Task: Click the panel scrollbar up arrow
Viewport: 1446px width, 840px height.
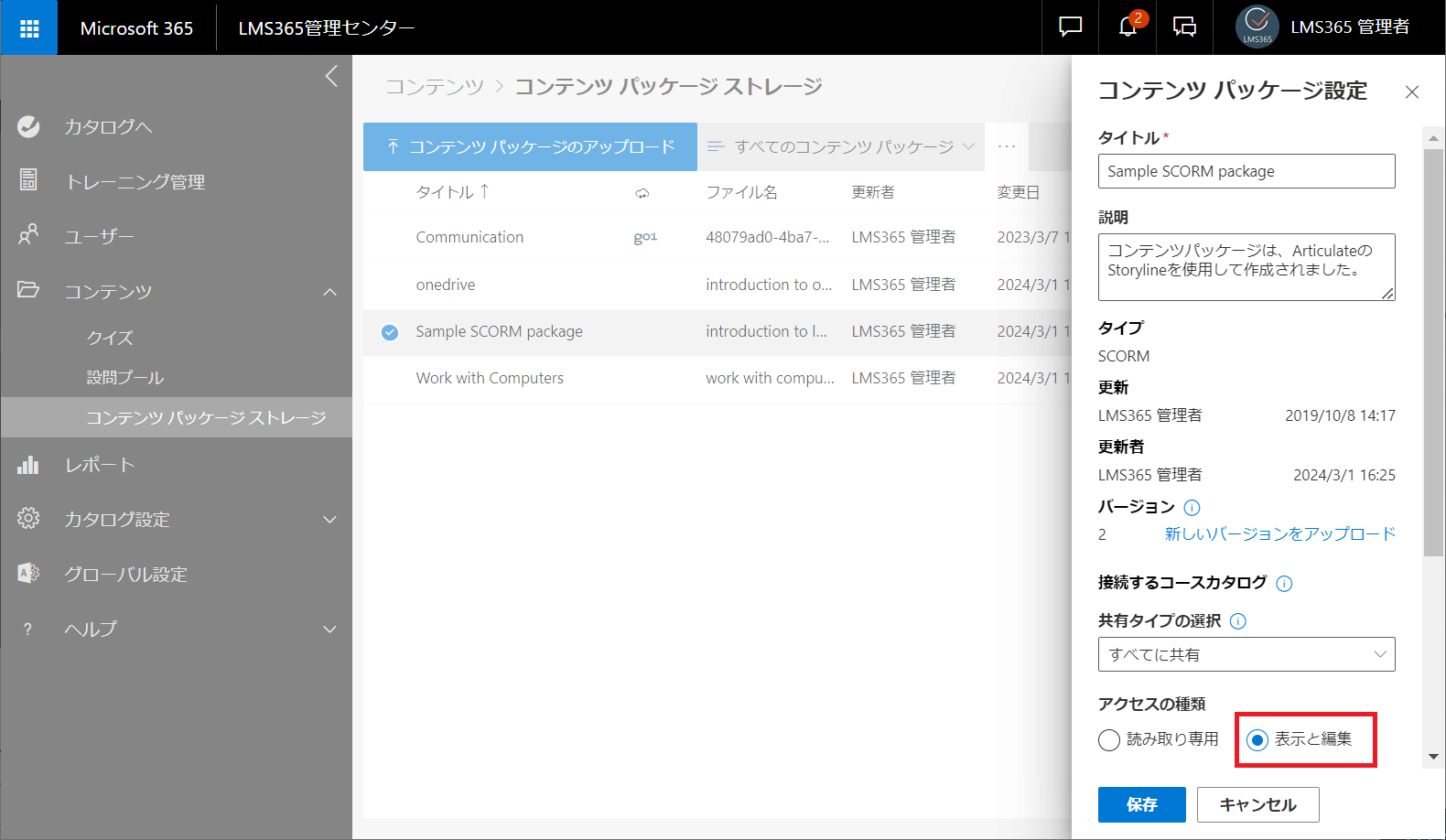Action: [1433, 138]
